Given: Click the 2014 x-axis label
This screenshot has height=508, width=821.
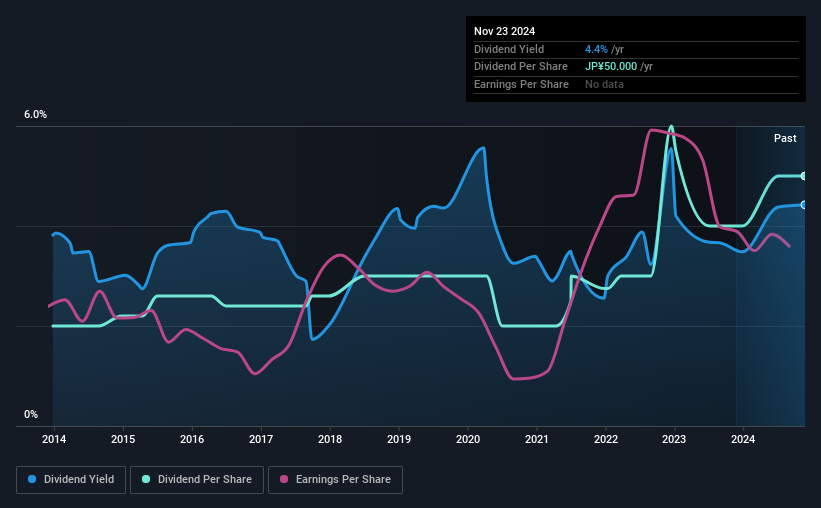Looking at the screenshot, I should (54, 439).
